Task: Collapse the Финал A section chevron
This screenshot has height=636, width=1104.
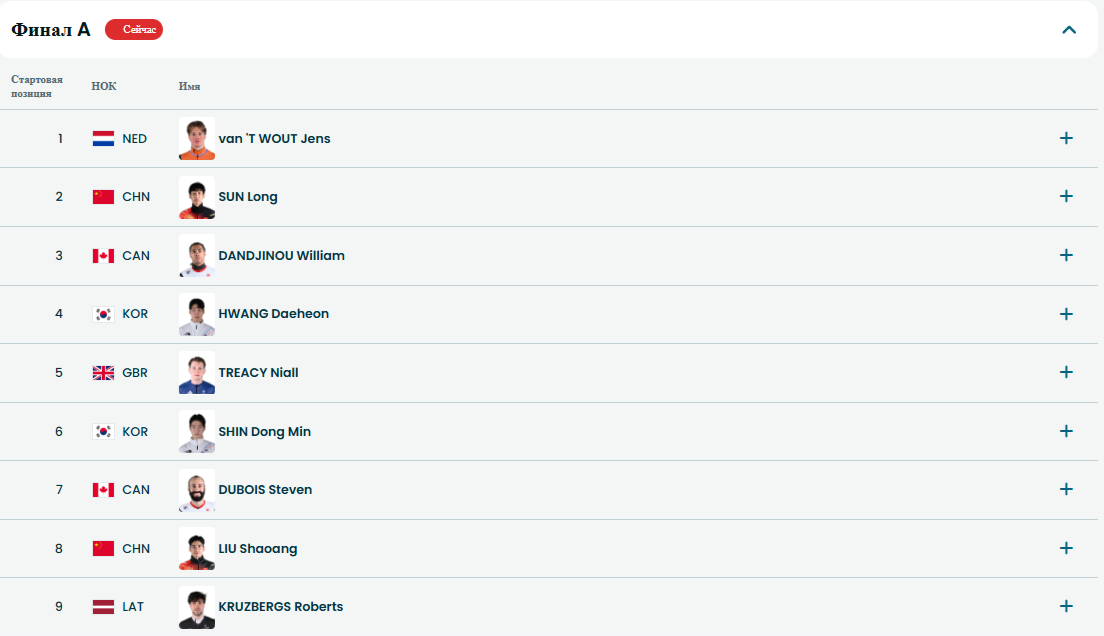Action: 1068,30
